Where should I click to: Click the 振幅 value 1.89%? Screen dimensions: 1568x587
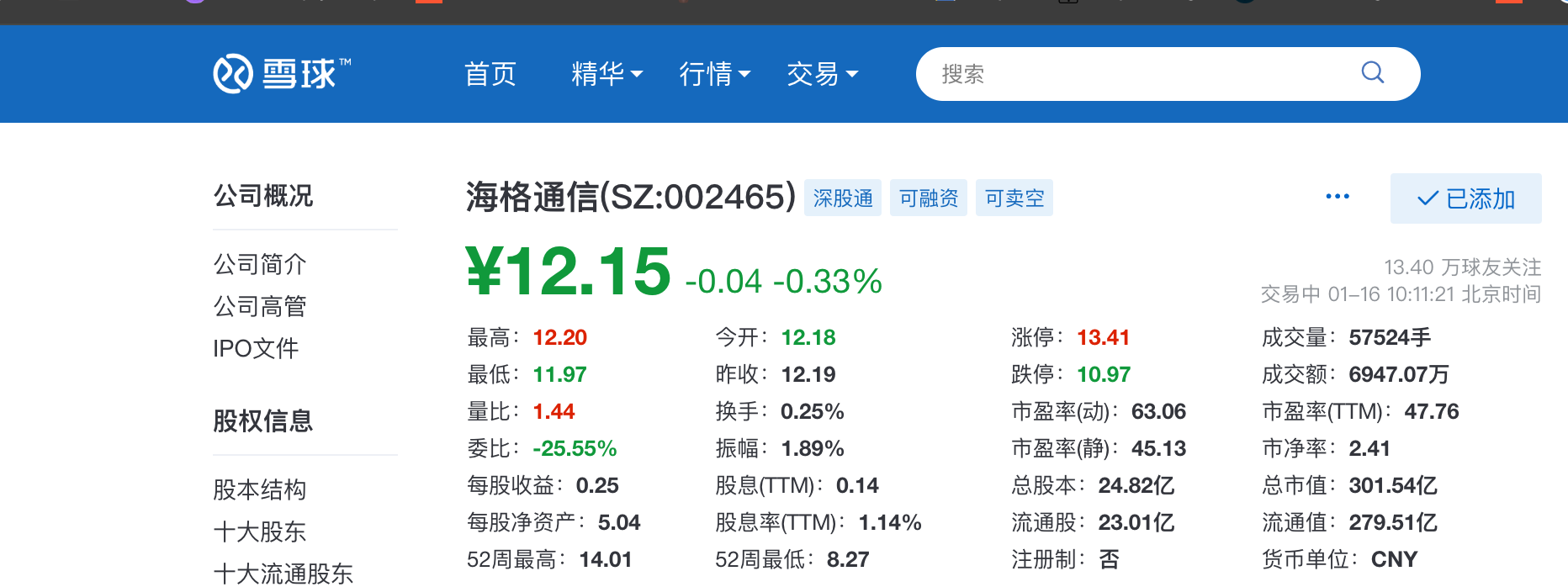point(813,448)
